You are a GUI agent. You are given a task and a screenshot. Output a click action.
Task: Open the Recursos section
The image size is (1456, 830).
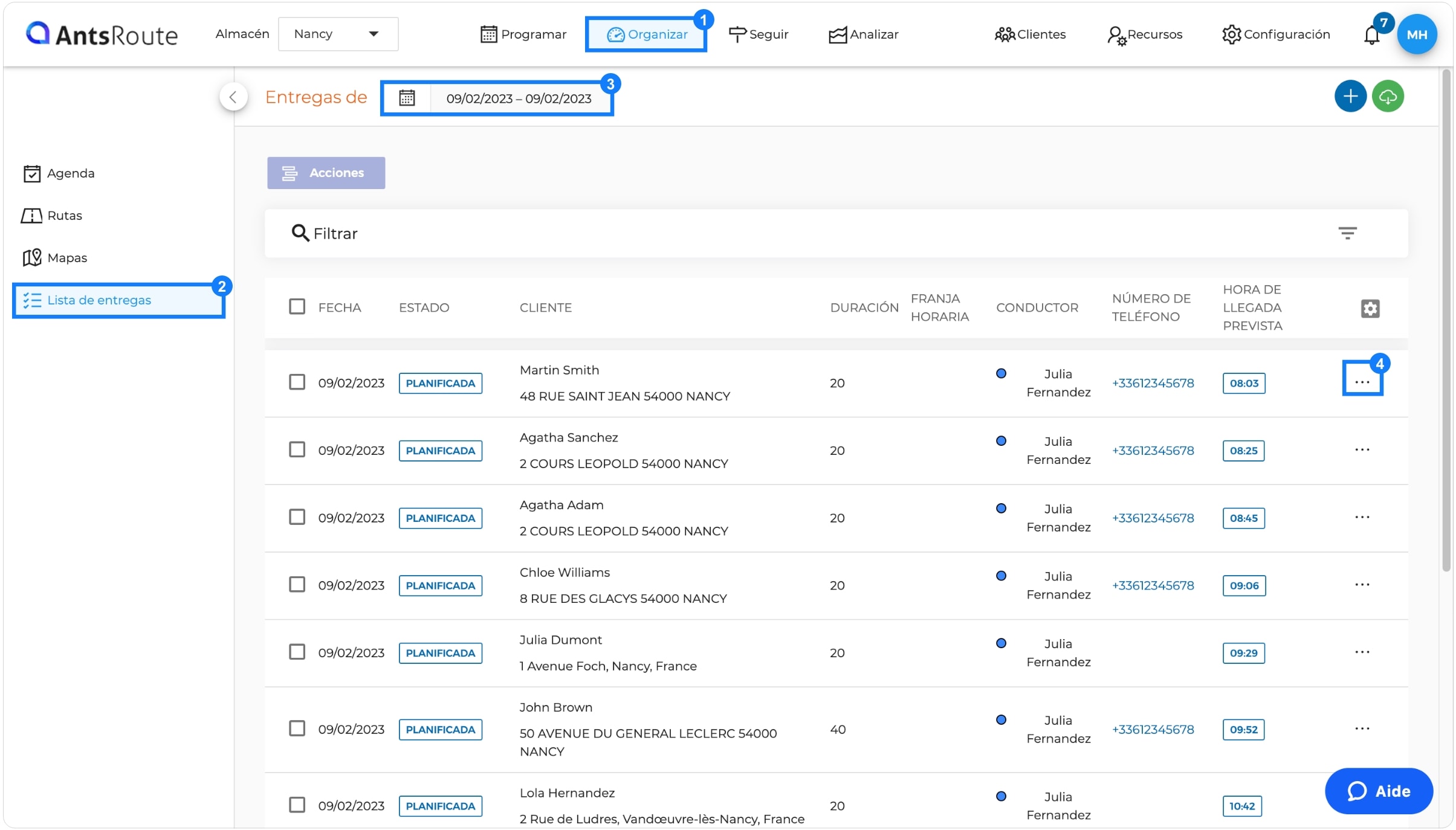(x=1144, y=34)
